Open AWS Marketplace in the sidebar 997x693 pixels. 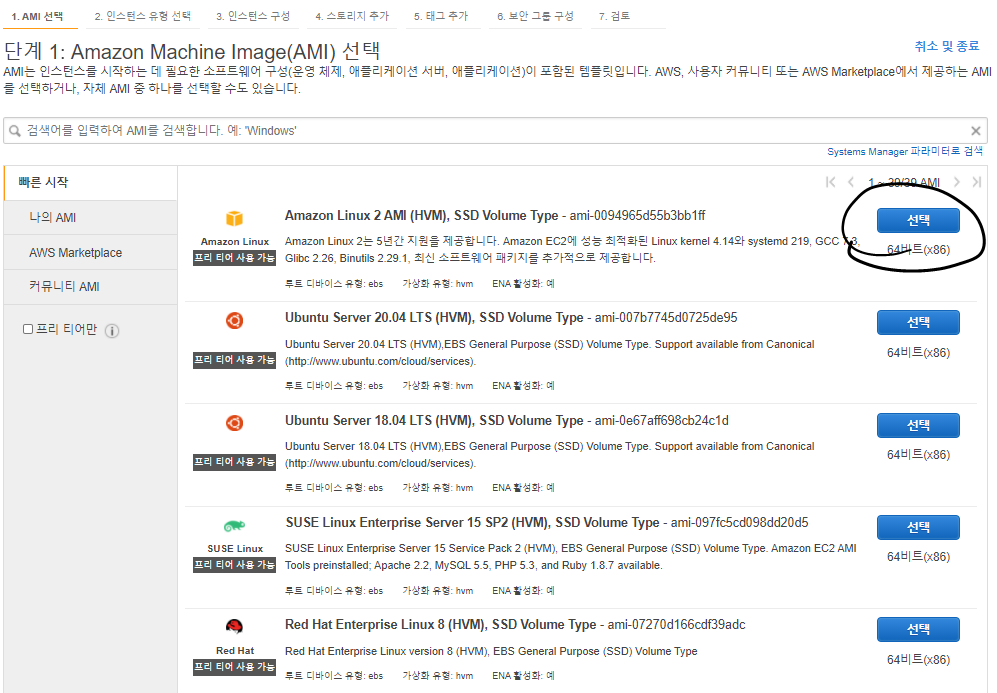pos(90,253)
